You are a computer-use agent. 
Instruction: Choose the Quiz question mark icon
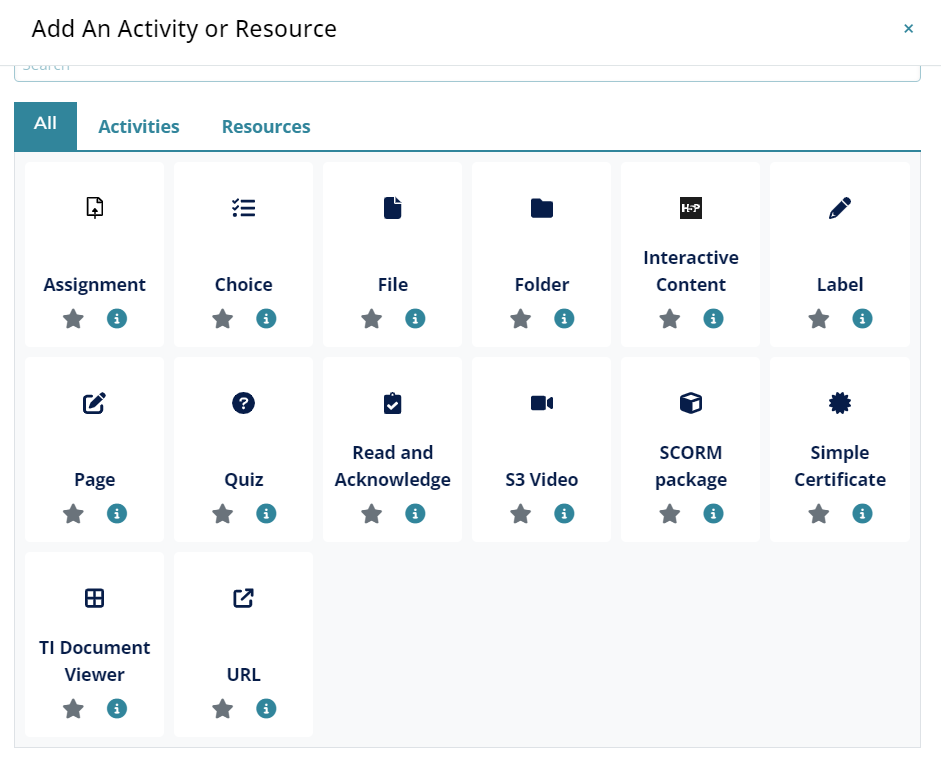[x=243, y=403]
